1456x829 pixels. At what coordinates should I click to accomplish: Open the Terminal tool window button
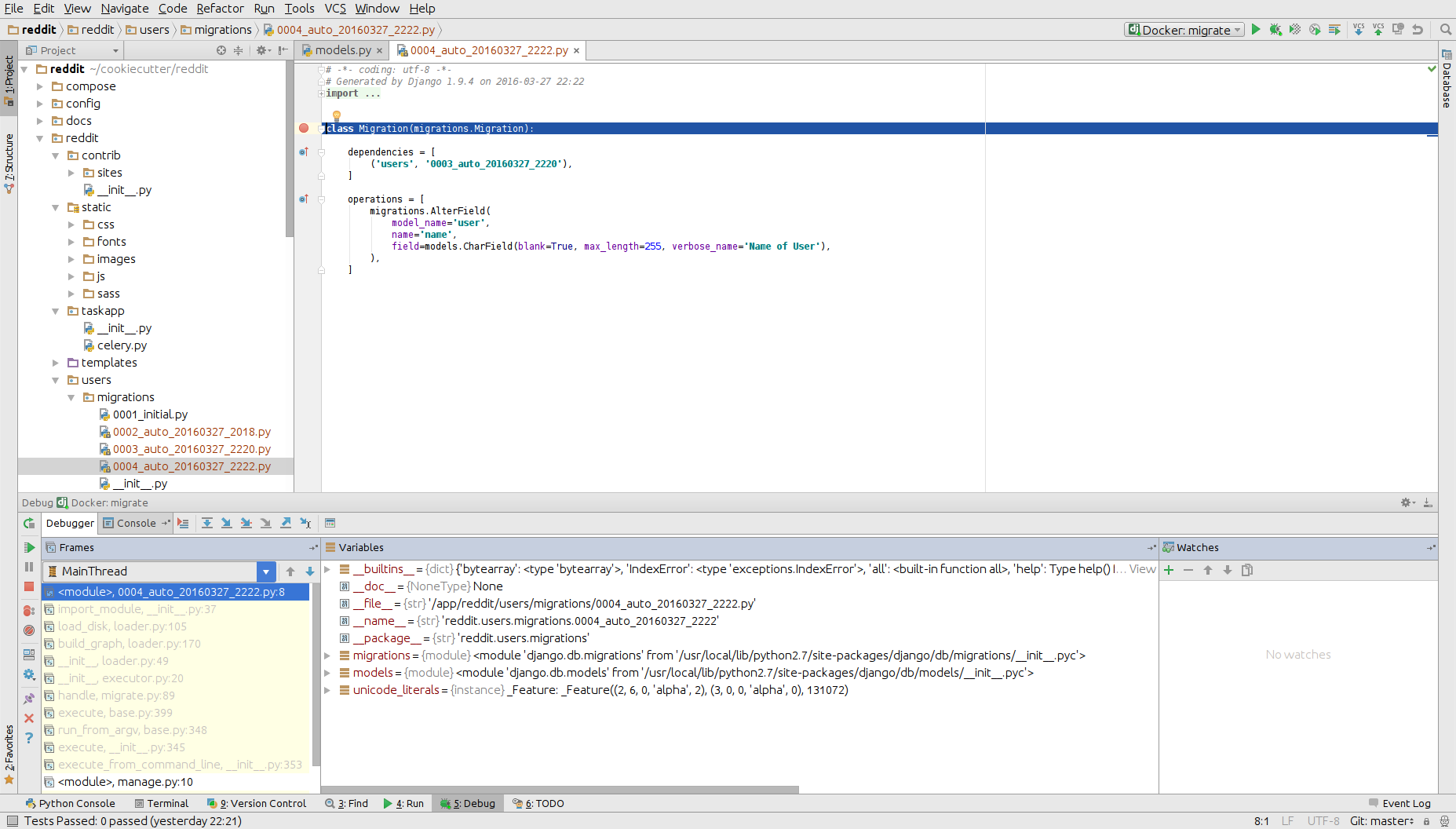coord(162,803)
